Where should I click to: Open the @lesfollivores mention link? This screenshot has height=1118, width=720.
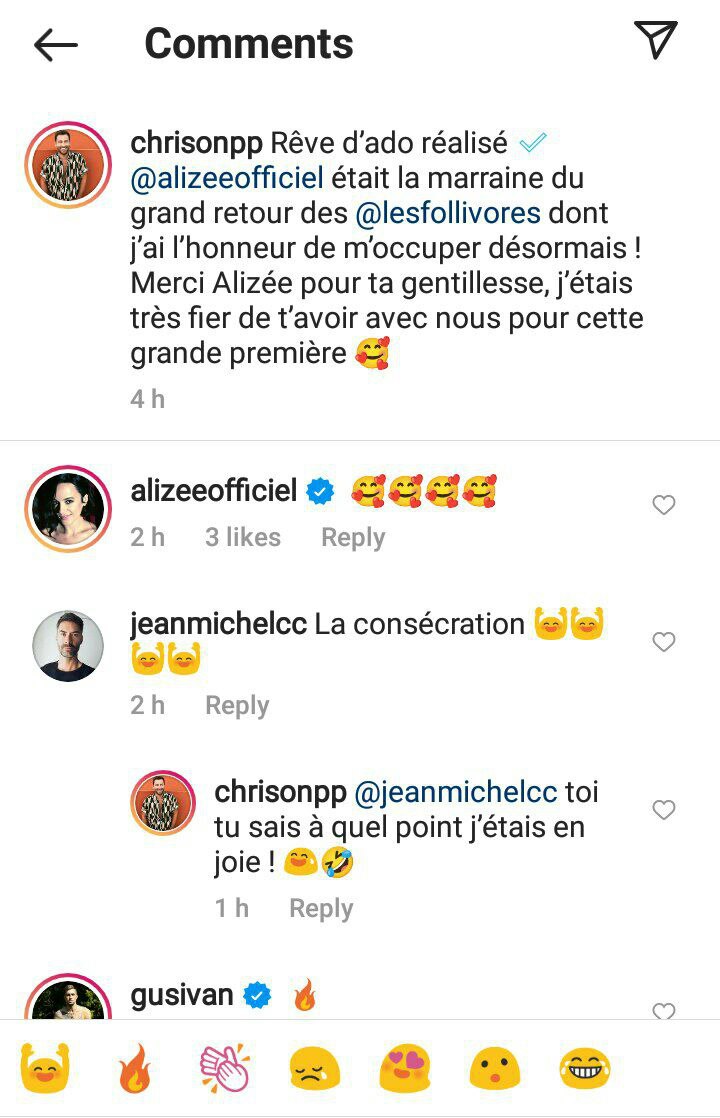click(x=433, y=214)
